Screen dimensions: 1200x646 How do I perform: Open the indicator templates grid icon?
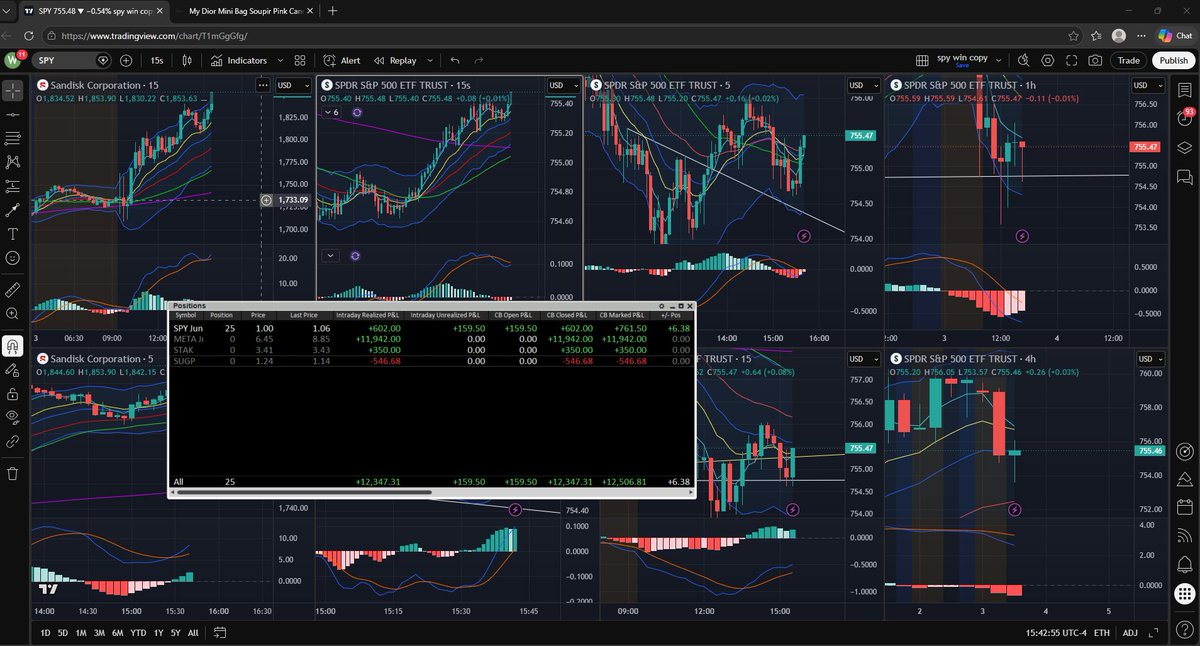click(x=298, y=60)
